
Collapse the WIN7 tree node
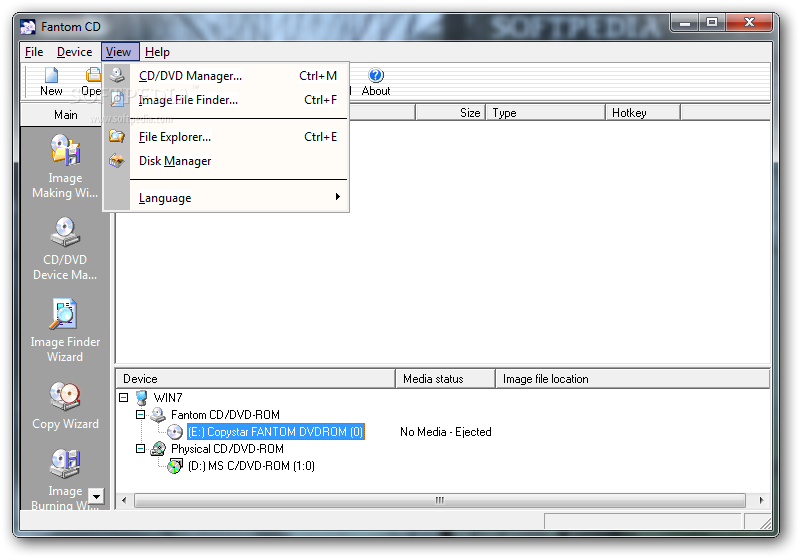point(123,397)
